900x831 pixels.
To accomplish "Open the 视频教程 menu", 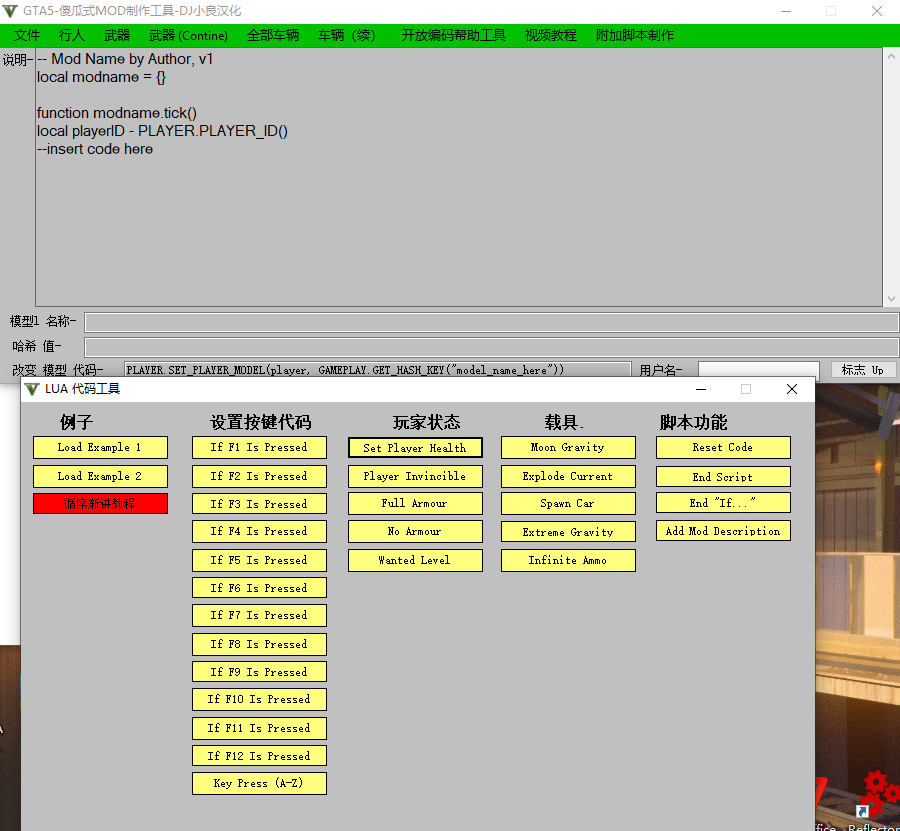I will point(551,35).
